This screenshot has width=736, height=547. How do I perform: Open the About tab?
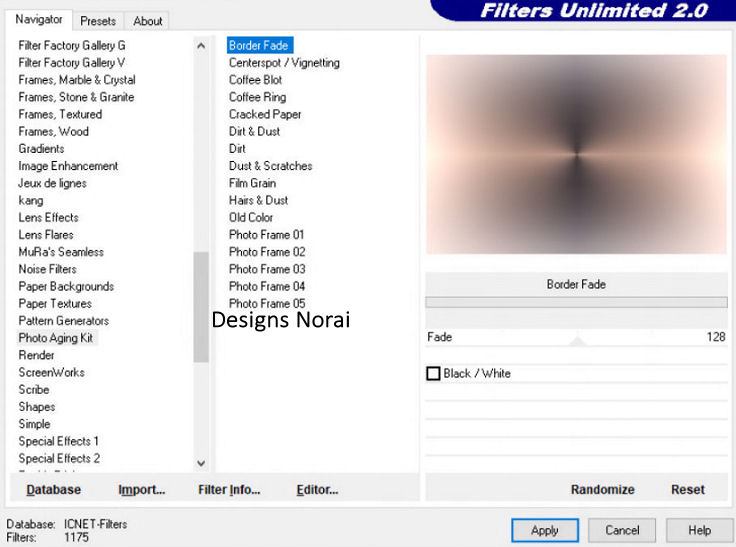pyautogui.click(x=147, y=21)
